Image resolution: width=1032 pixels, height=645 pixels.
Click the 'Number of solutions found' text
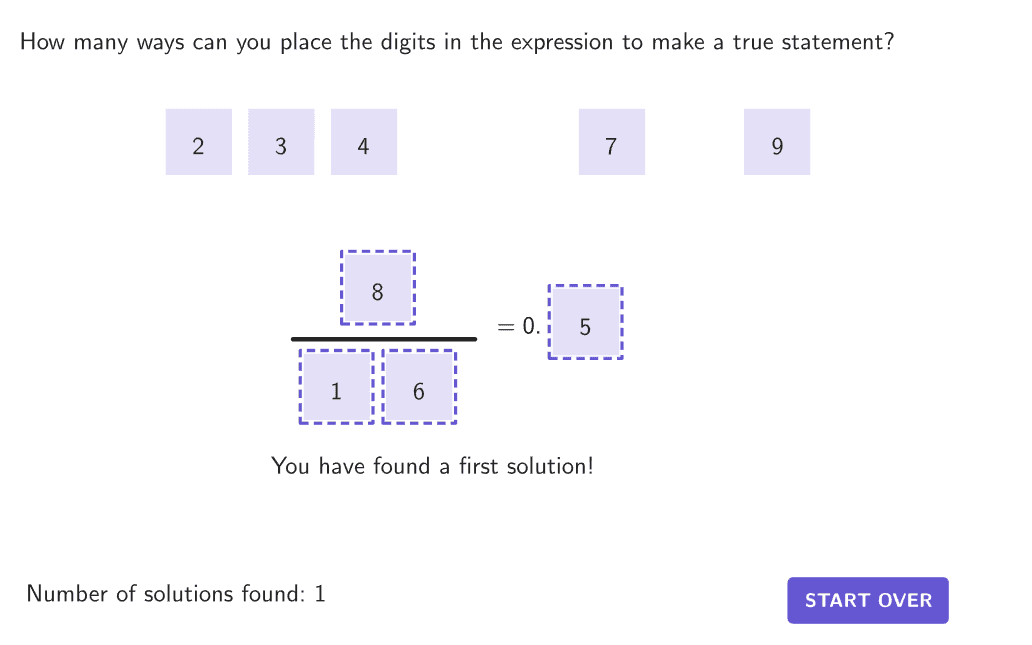click(x=163, y=594)
